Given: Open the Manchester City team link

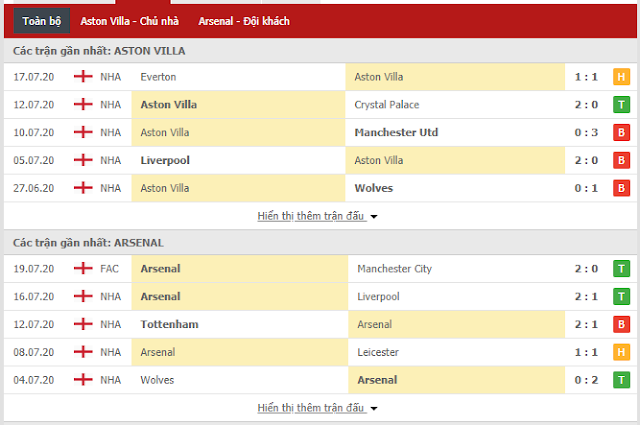Looking at the screenshot, I should [394, 269].
